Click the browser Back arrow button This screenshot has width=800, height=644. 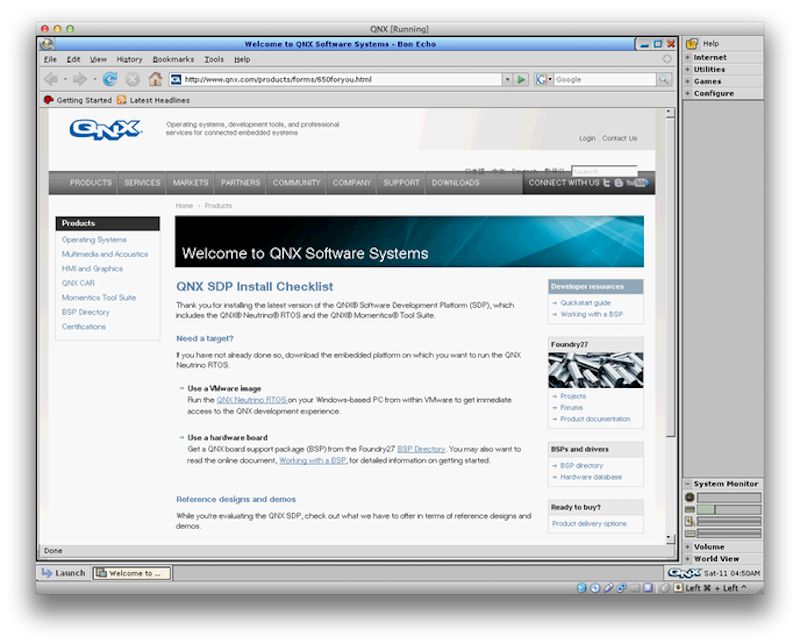tap(51, 79)
